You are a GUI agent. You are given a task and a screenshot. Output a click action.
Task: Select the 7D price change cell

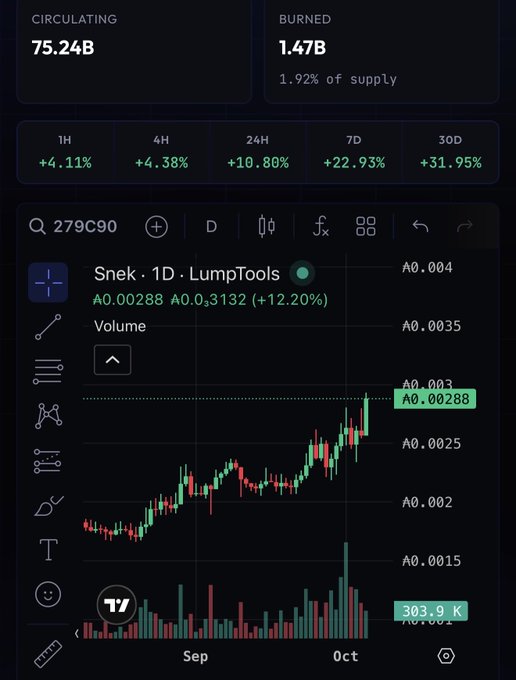click(x=354, y=152)
